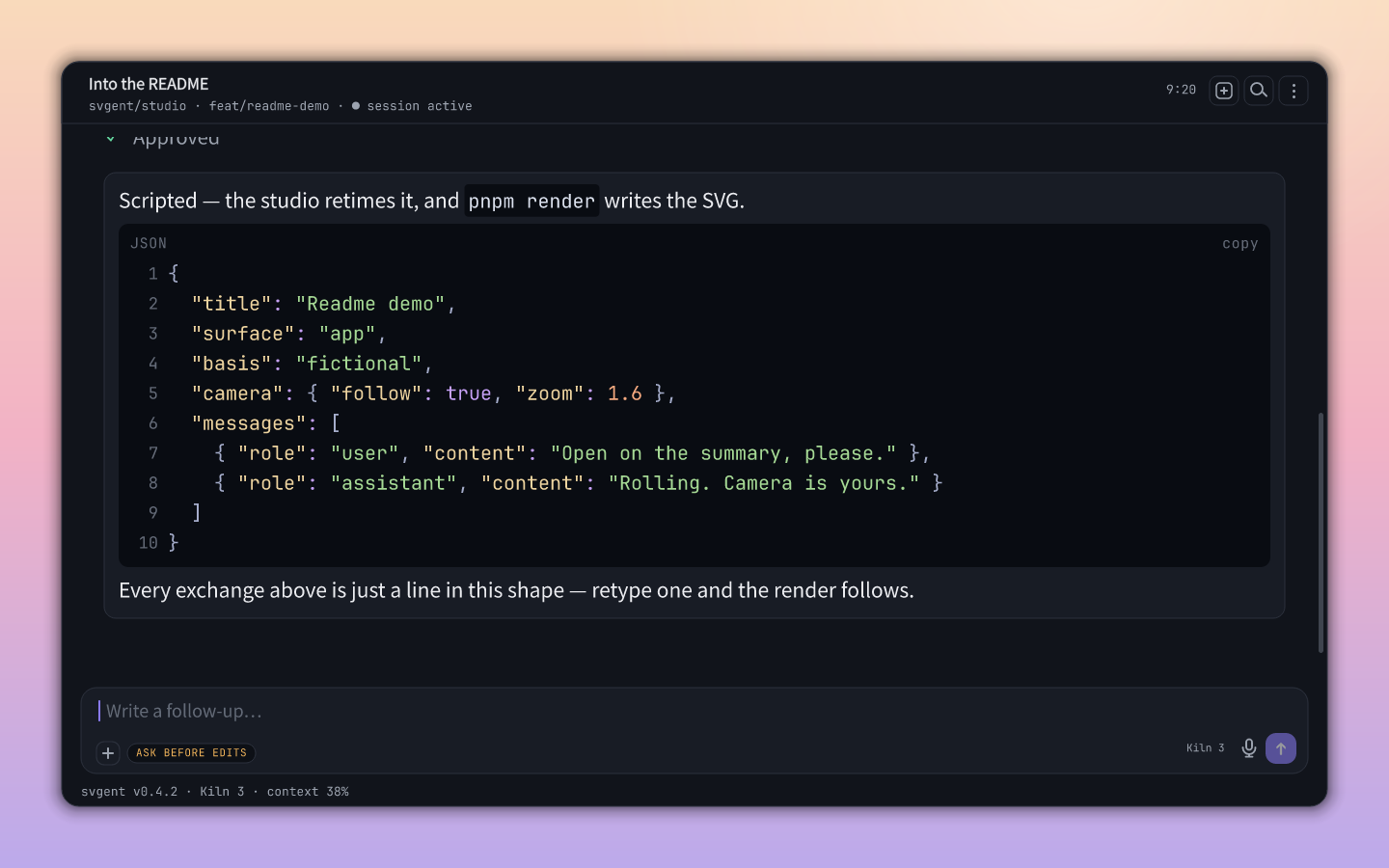The height and width of the screenshot is (868, 1389).
Task: Toggle the ASK BEFORE EDITS mode
Action: [191, 753]
